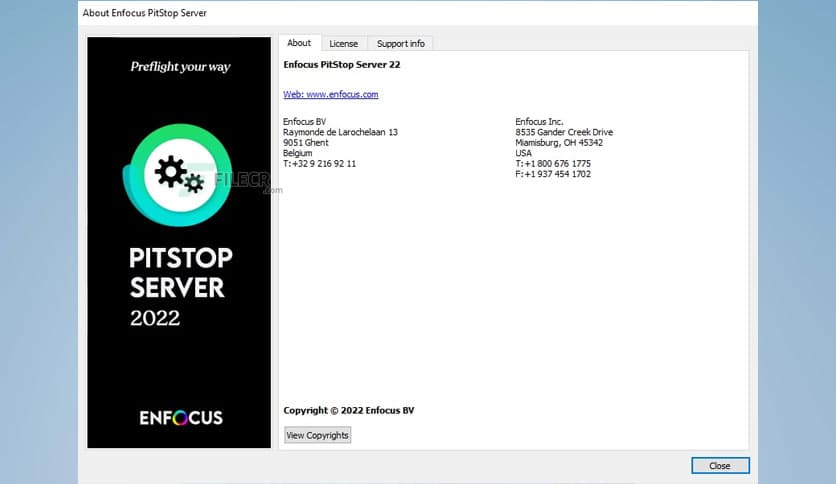
Task: Click the PITSTOP SERVER title on the banner
Action: [x=181, y=273]
